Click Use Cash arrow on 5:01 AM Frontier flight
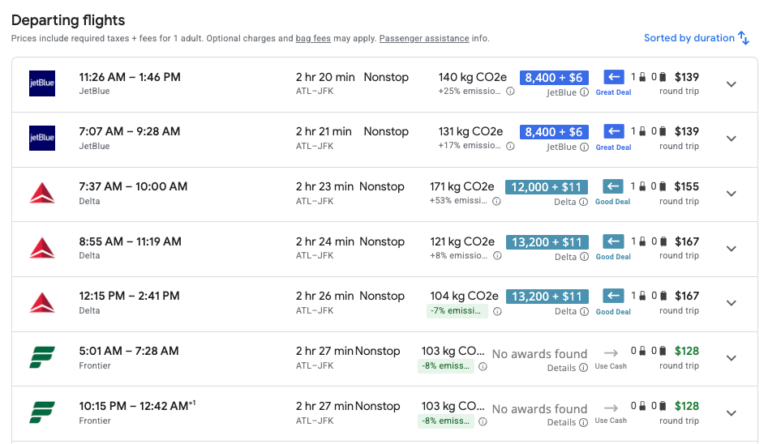This screenshot has height=444, width=768. click(610, 353)
